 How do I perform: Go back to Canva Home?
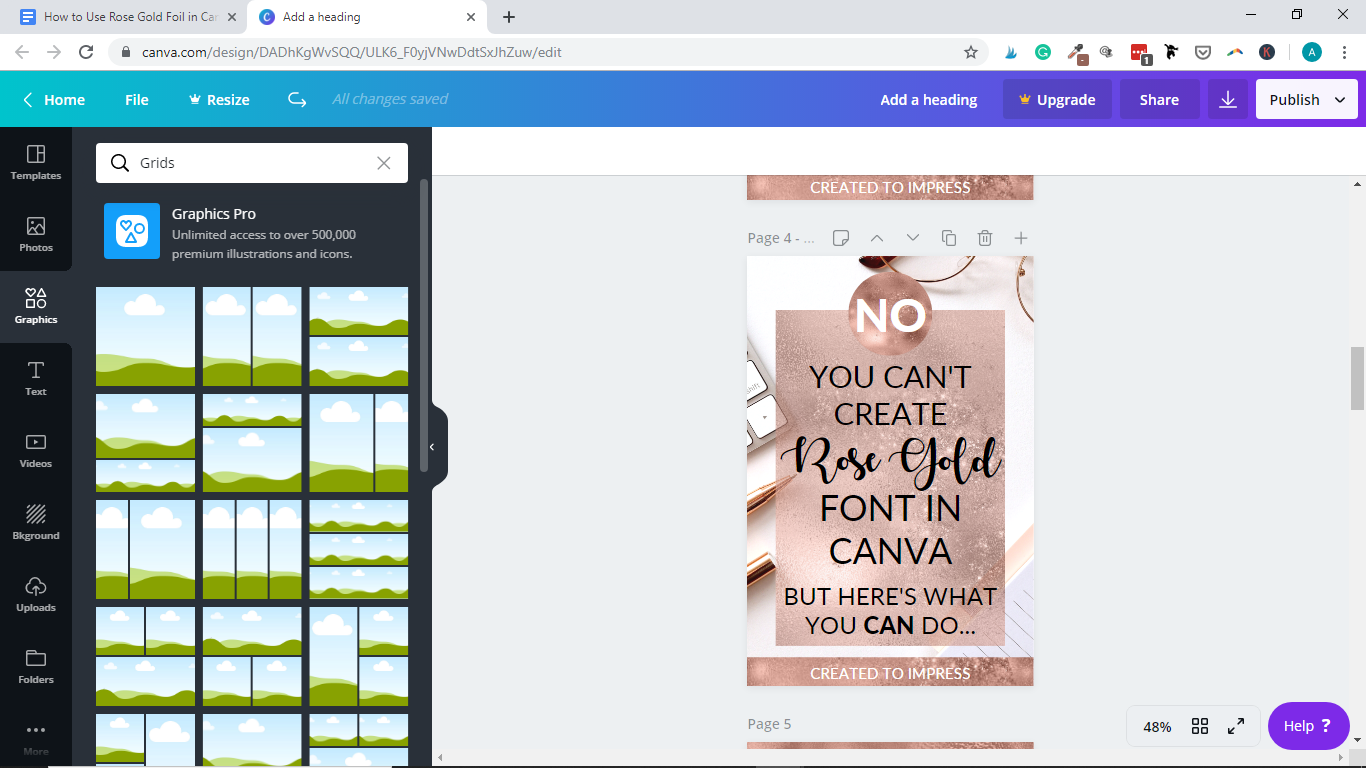pyautogui.click(x=54, y=99)
